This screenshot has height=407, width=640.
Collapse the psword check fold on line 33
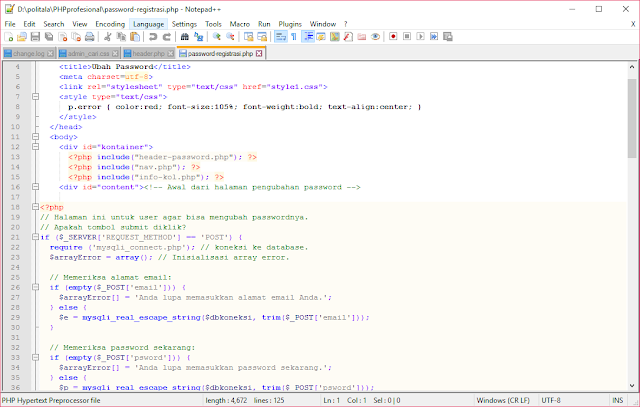(x=36, y=357)
